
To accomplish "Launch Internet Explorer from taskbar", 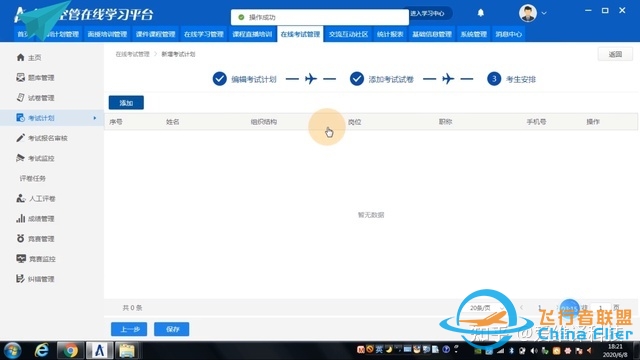I will [41, 351].
